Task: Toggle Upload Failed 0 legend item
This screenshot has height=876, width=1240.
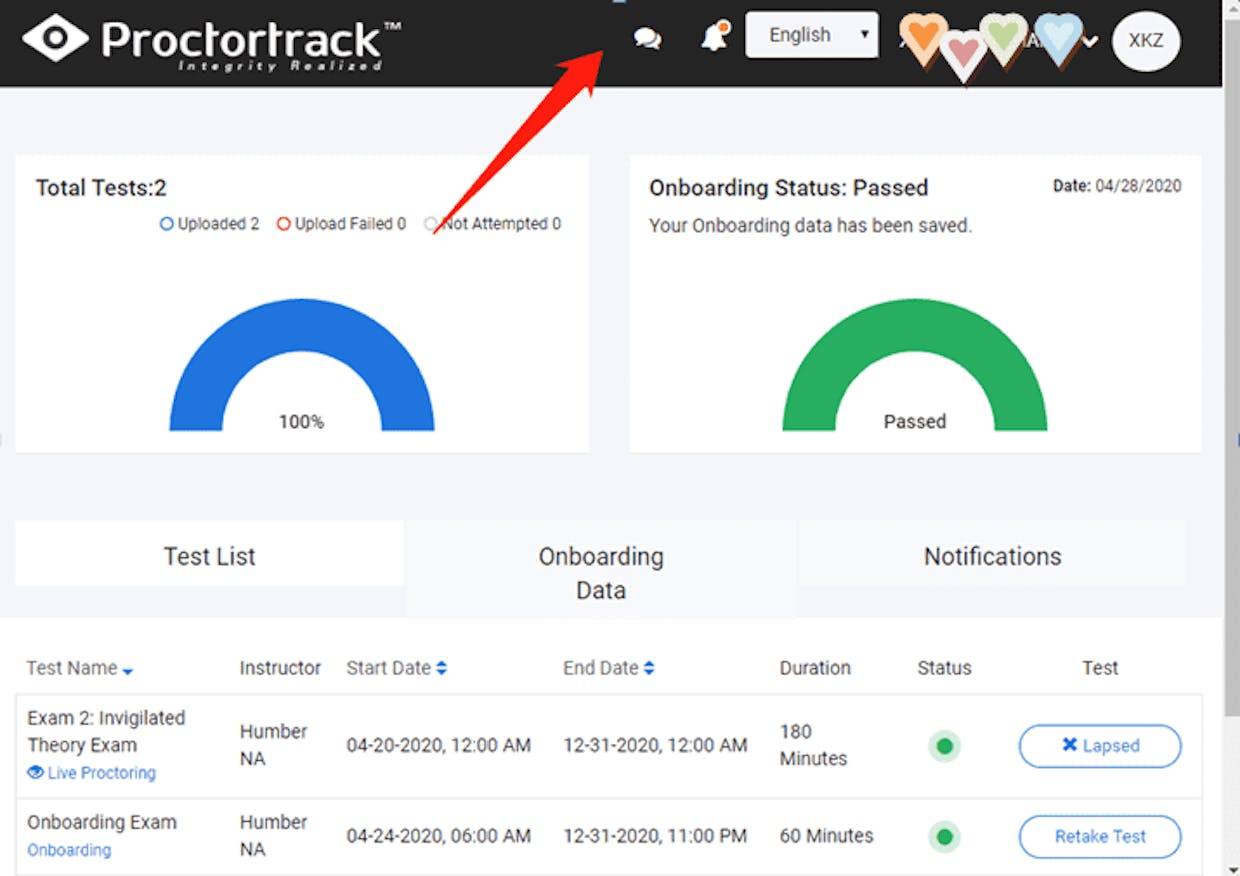Action: click(342, 224)
